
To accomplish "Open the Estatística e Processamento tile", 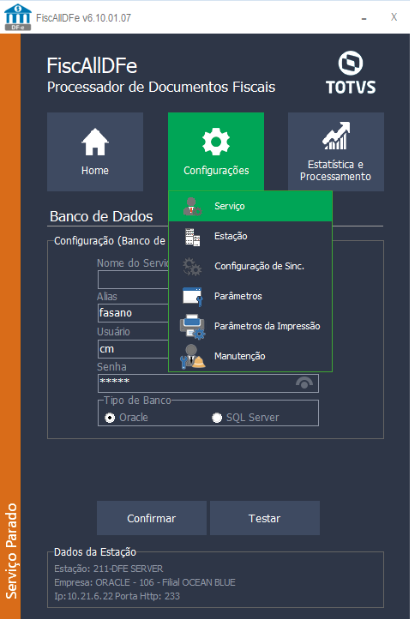I will (336, 152).
